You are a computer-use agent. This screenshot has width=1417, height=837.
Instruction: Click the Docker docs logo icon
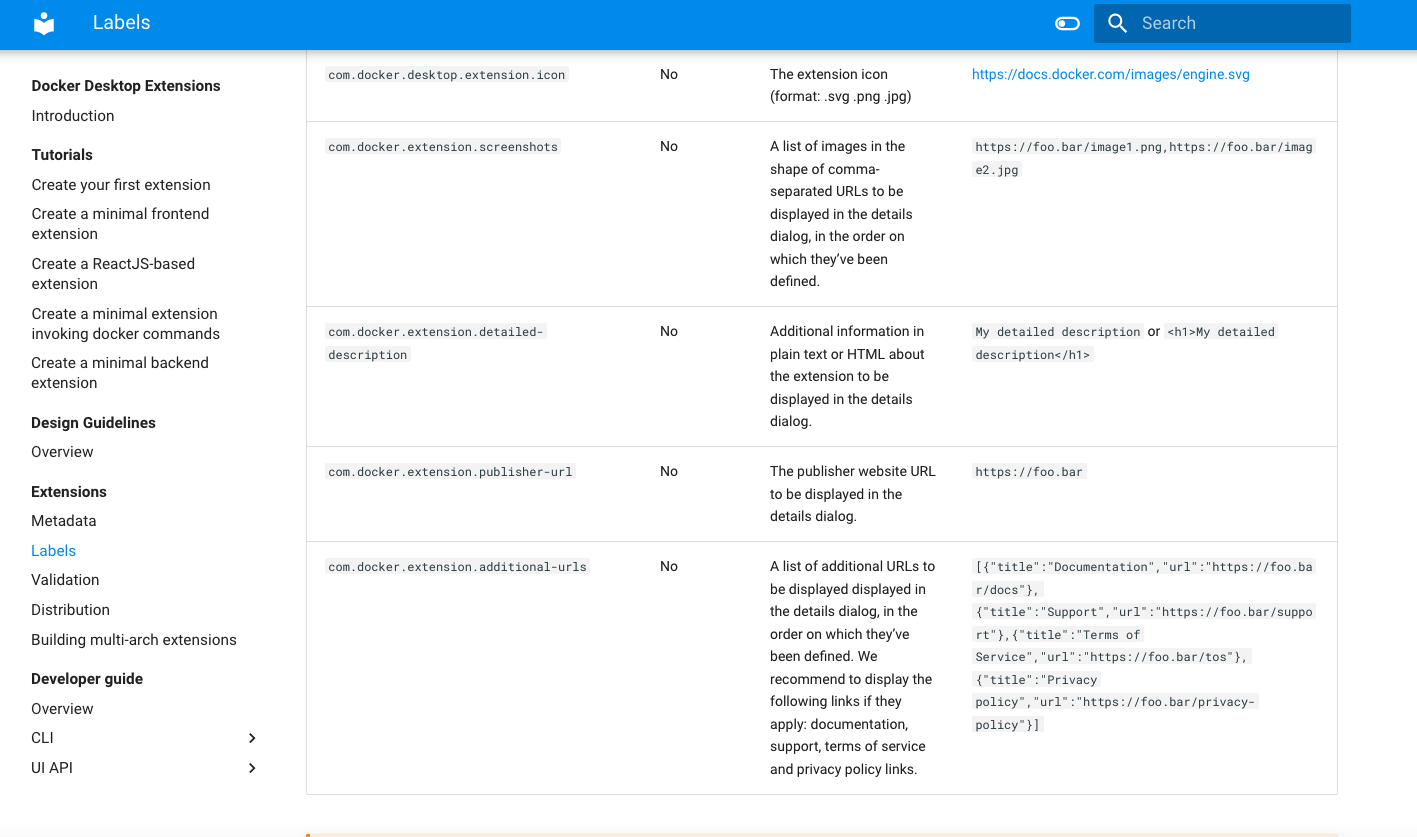coord(44,24)
